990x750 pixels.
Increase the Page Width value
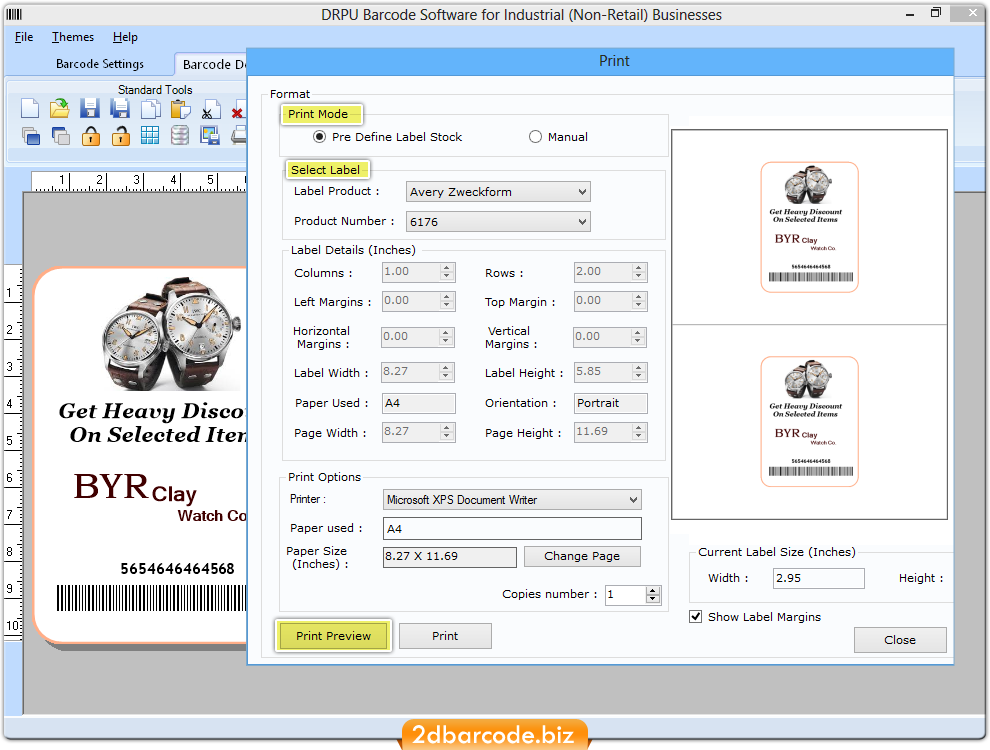tap(446, 428)
